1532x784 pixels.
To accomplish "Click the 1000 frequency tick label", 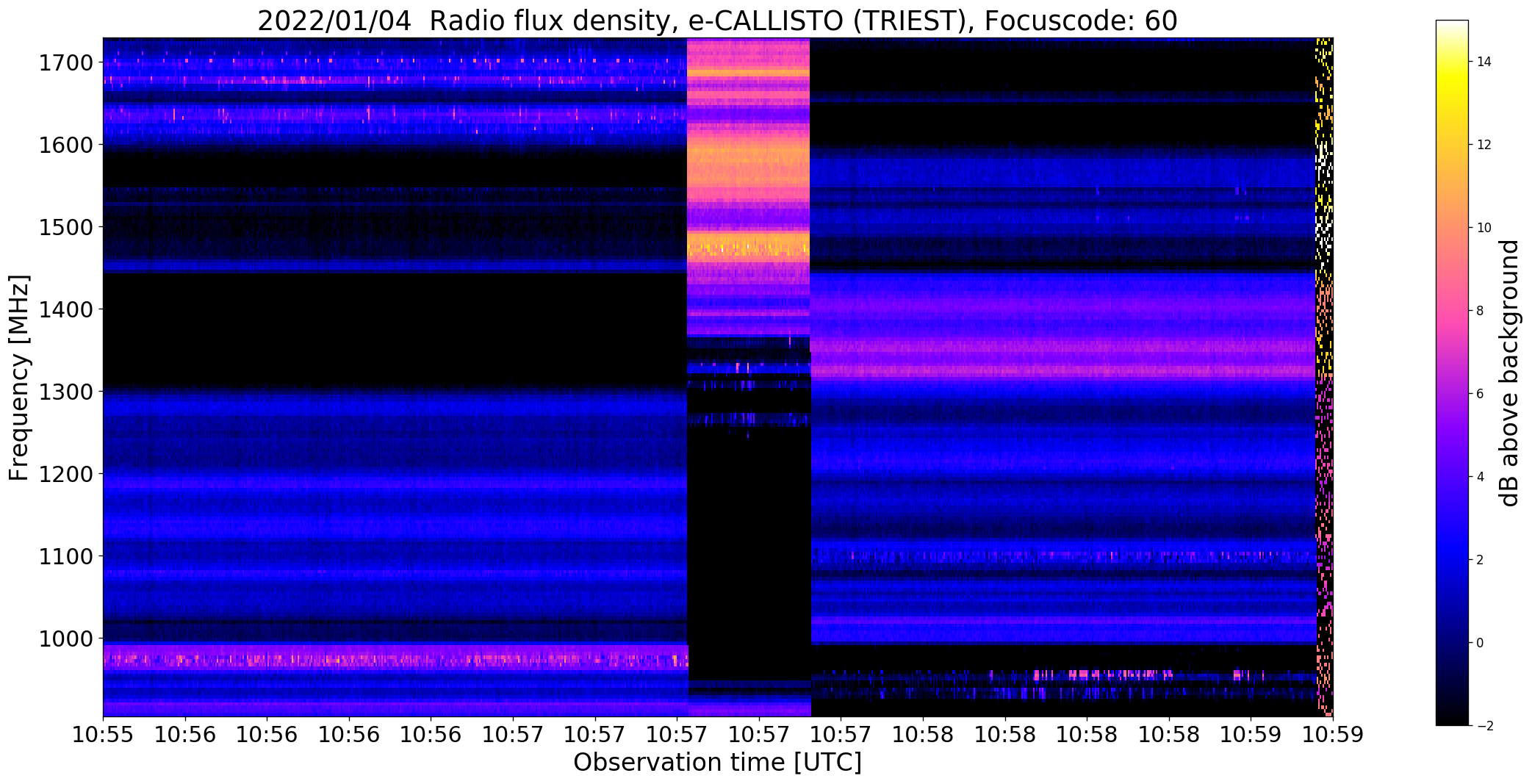I will point(66,639).
